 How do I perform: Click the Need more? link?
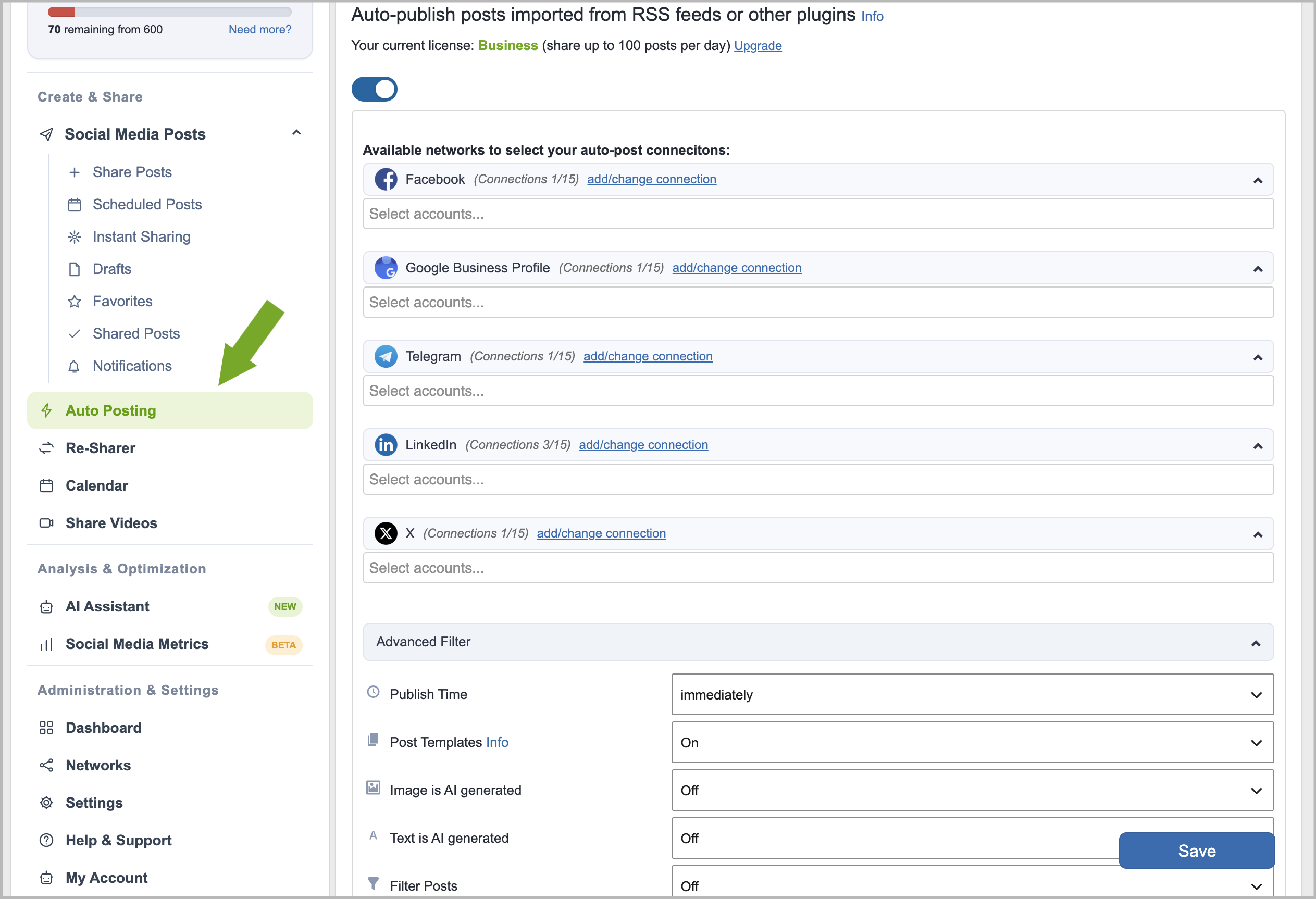pos(260,30)
